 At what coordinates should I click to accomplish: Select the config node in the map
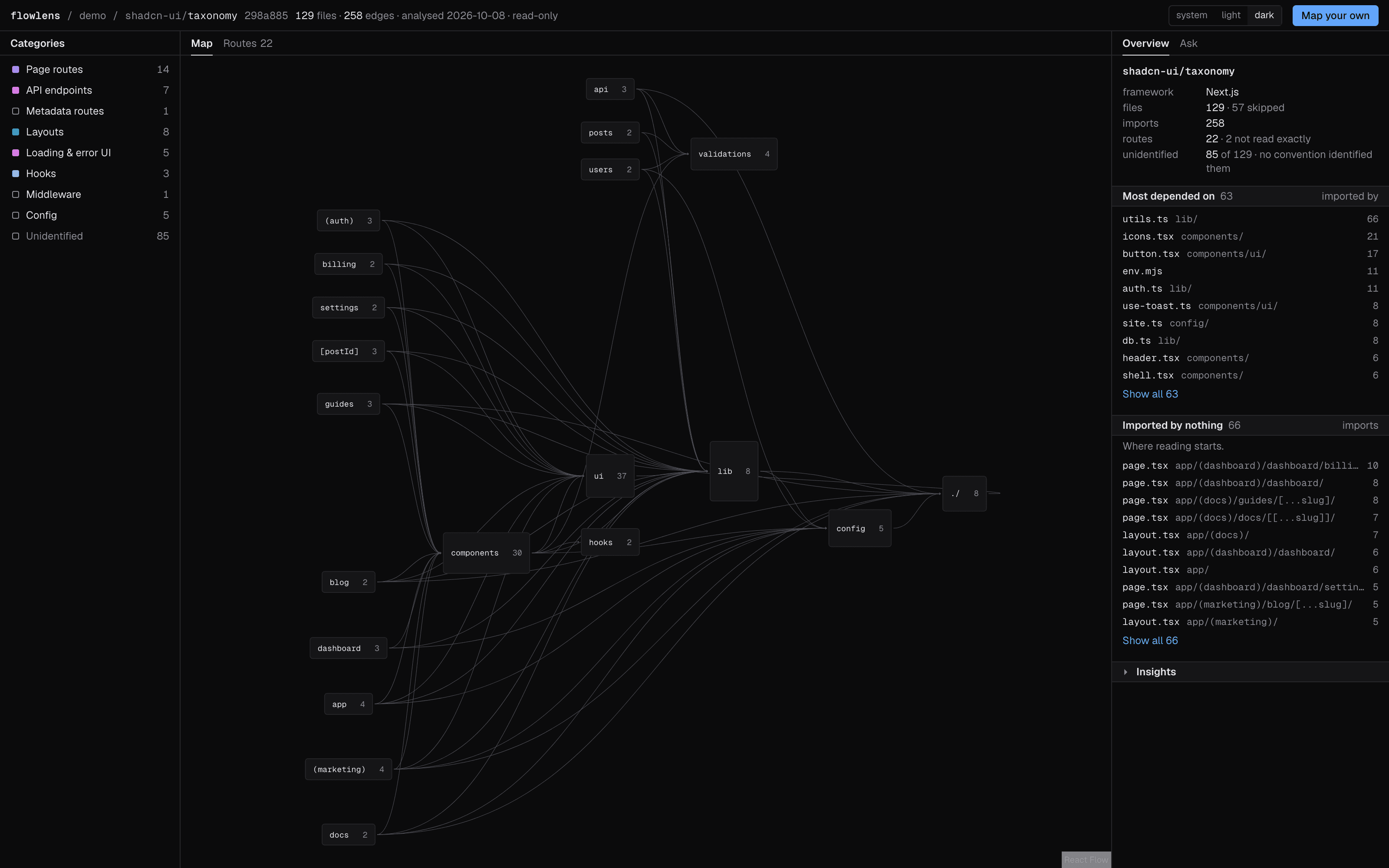(859, 528)
